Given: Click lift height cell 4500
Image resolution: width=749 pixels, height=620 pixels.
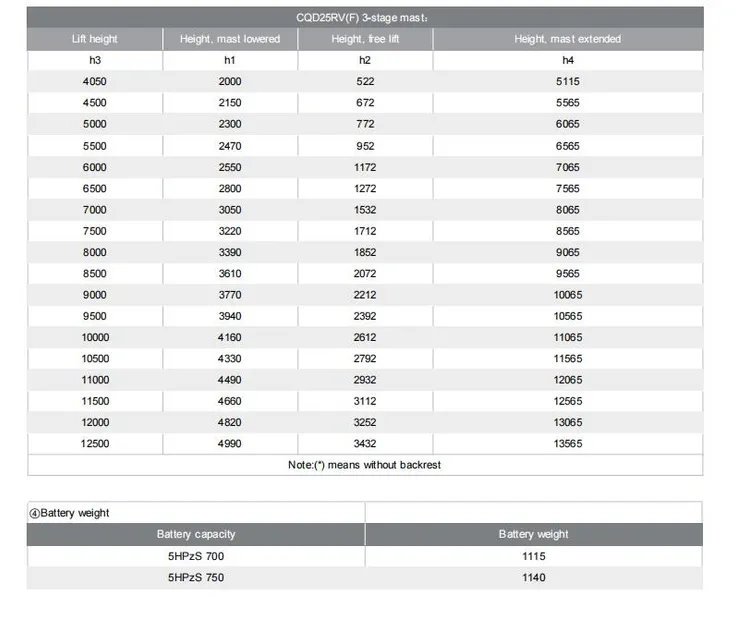Looking at the screenshot, I should coord(95,103).
